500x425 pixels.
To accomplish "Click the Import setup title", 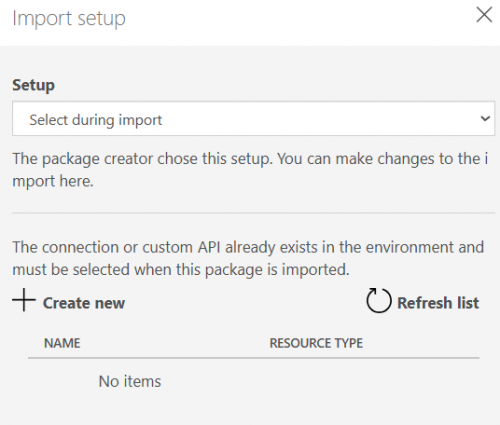I will point(69,19).
